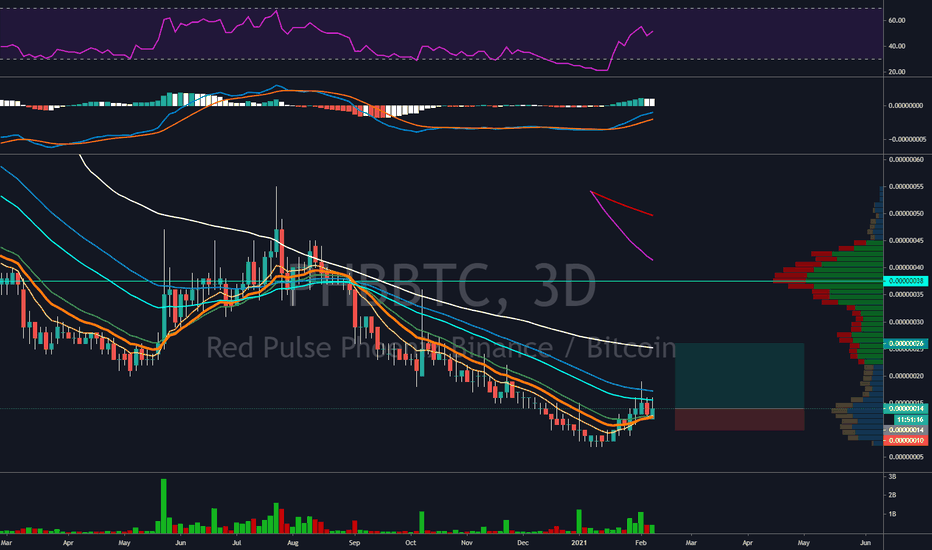Viewport: 932px width, 550px height.
Task: Click the 2021 label on the time axis
Action: (578, 543)
